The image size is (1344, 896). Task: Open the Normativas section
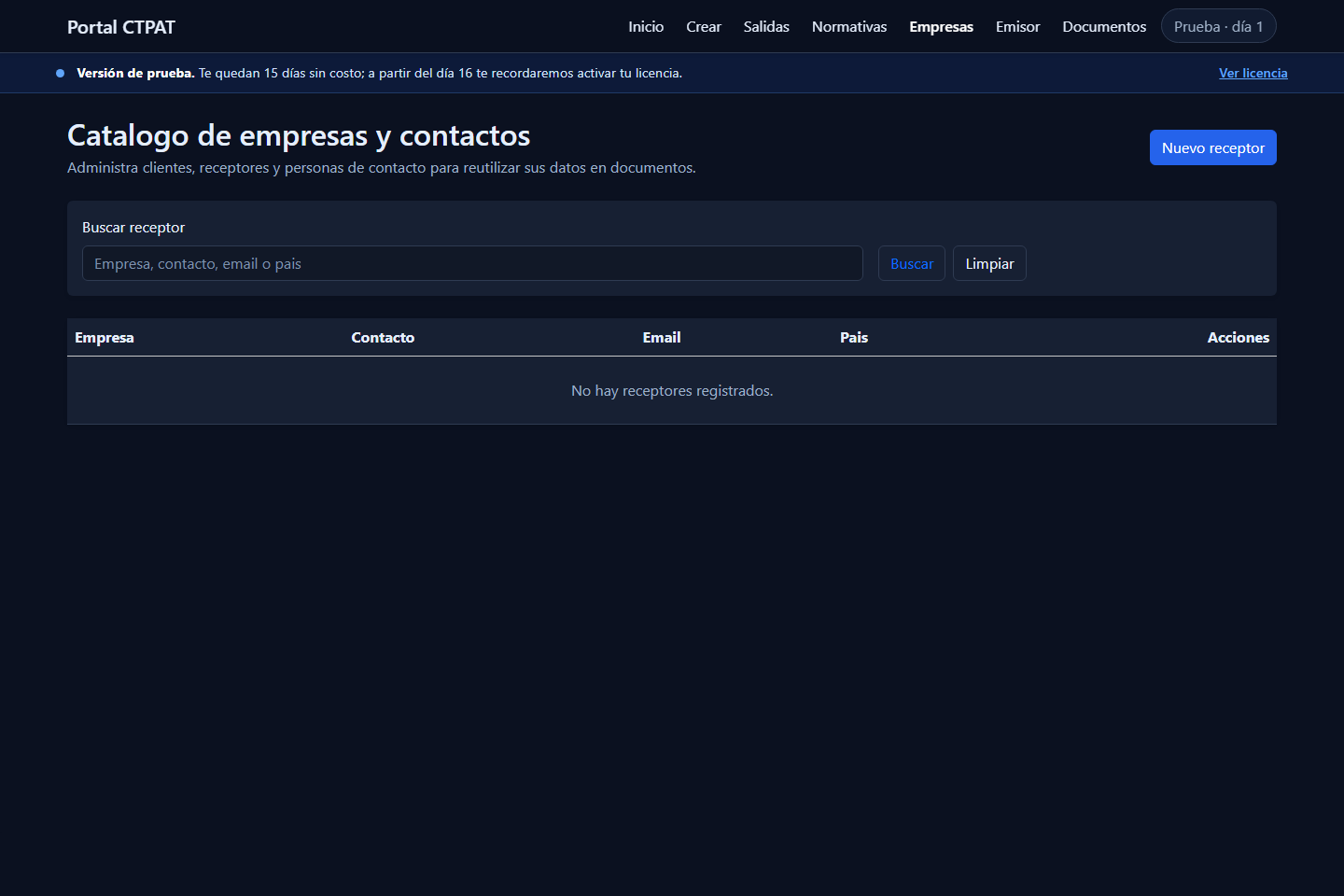pos(849,27)
